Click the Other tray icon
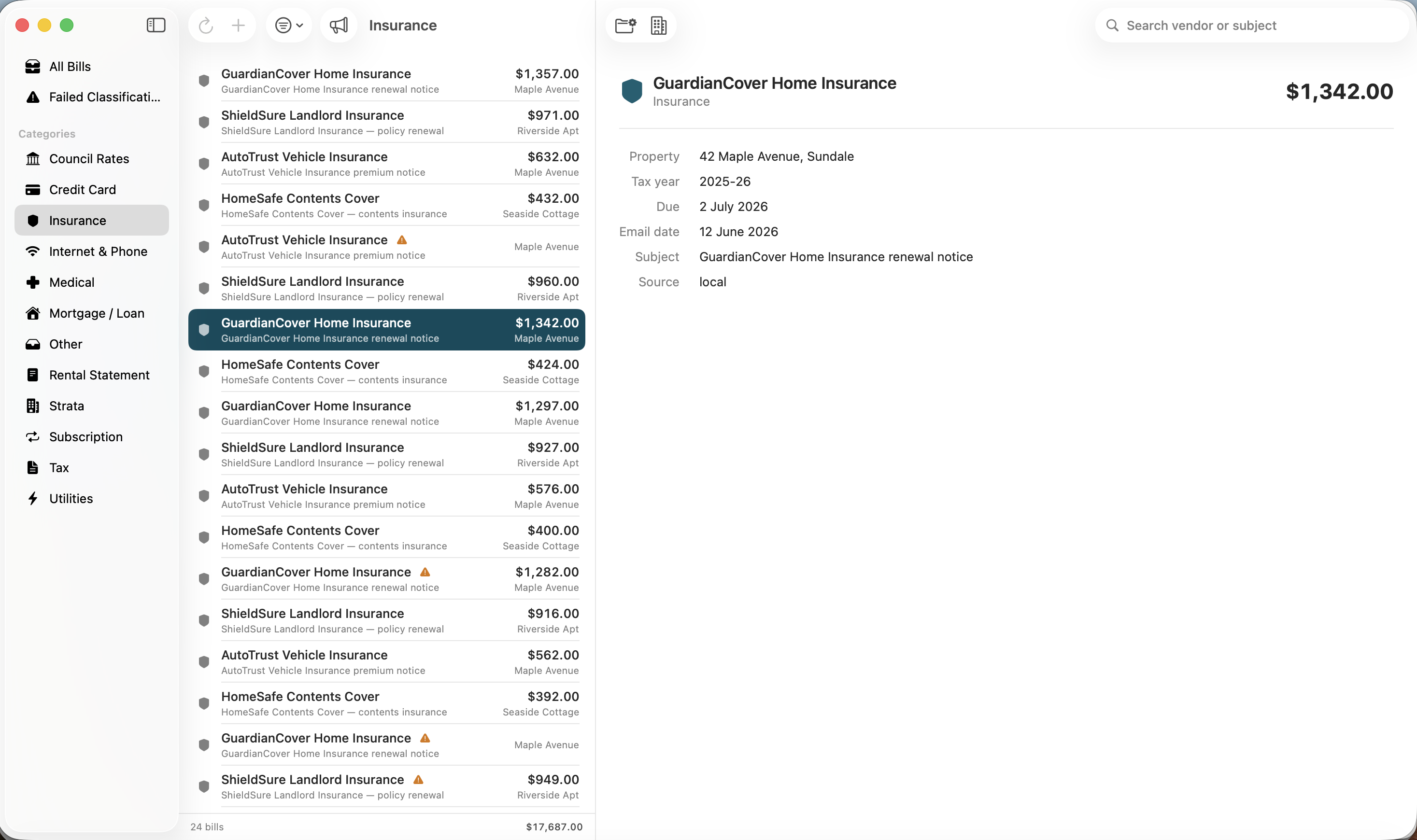This screenshot has height=840, width=1417. (33, 344)
